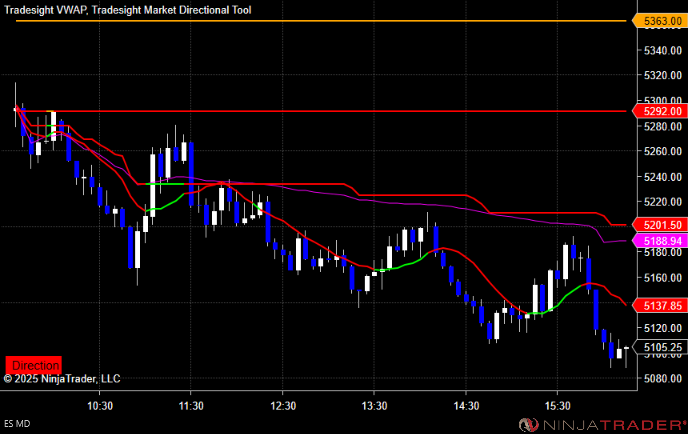
Task: Click the 5160.00 price axis label
Action: (x=663, y=278)
